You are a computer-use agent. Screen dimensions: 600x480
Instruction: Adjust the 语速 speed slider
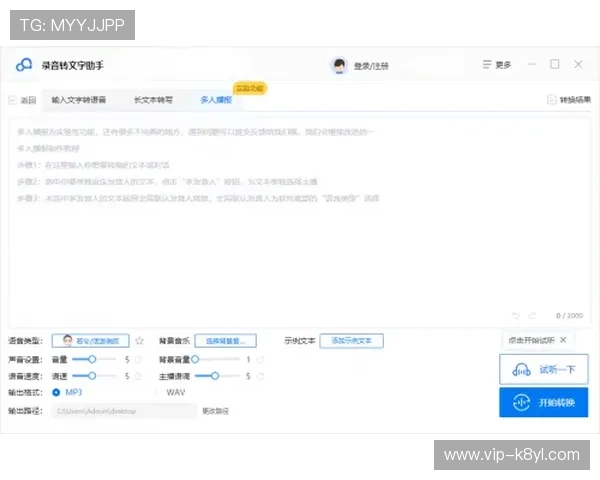click(x=94, y=376)
